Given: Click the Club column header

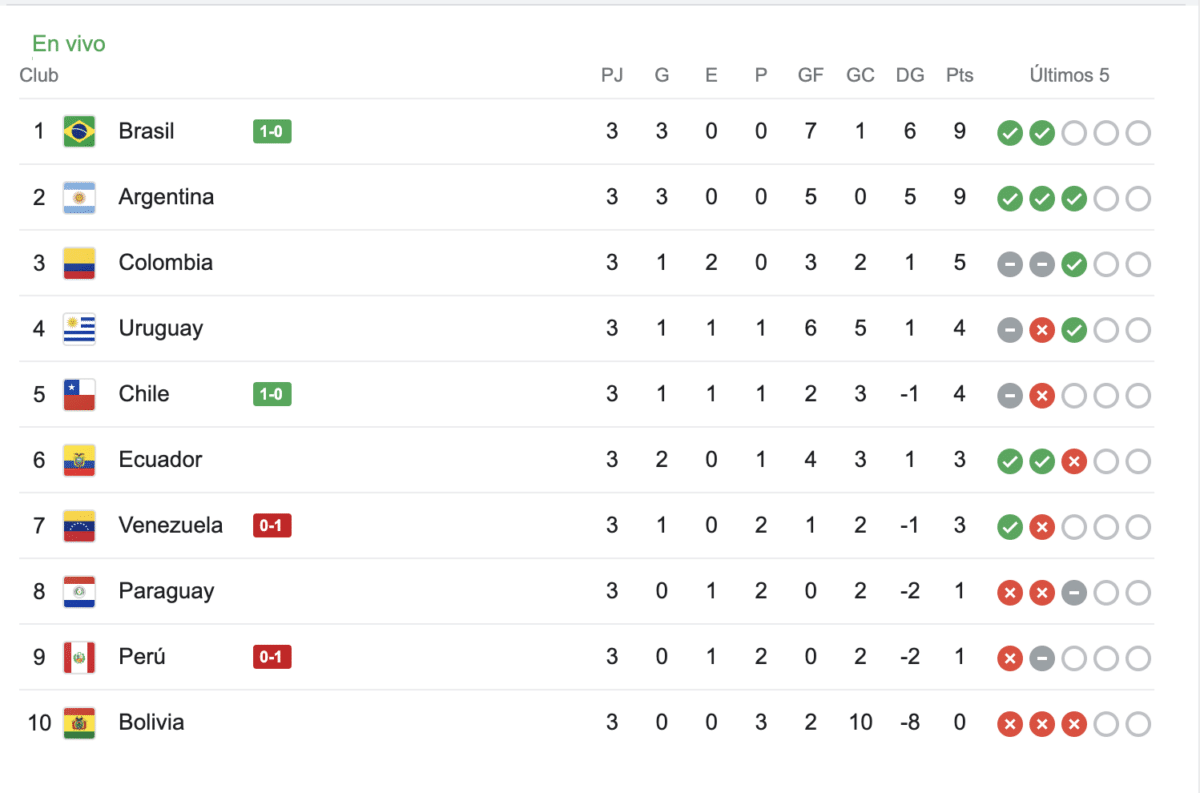Looking at the screenshot, I should click(x=39, y=75).
